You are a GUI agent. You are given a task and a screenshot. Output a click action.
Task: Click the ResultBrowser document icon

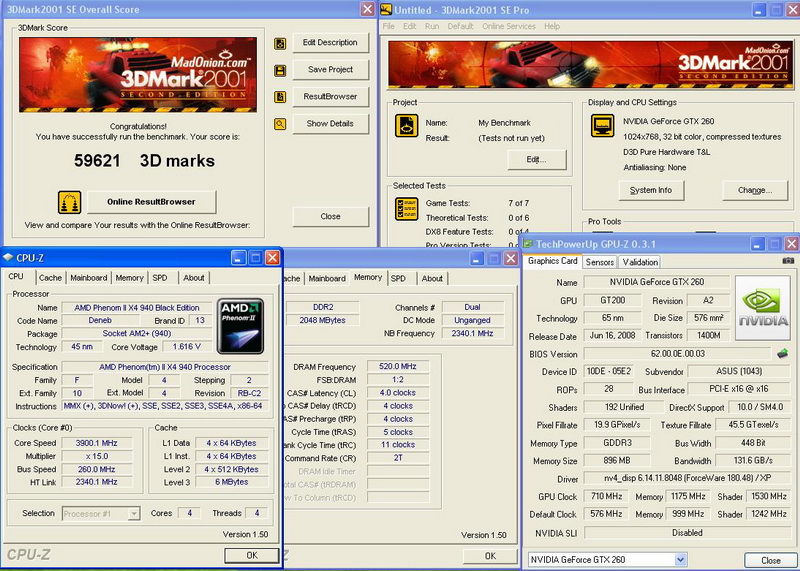pyautogui.click(x=281, y=97)
